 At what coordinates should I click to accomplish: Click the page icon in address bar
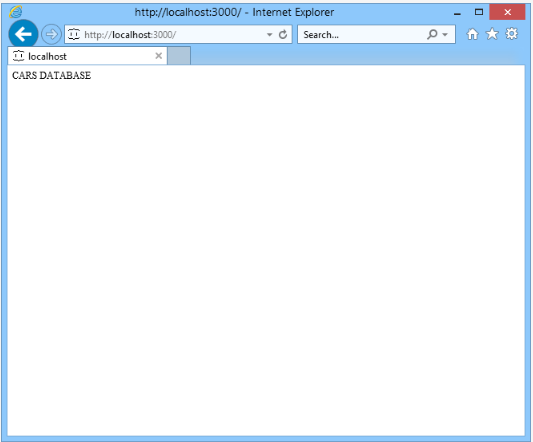(x=74, y=34)
